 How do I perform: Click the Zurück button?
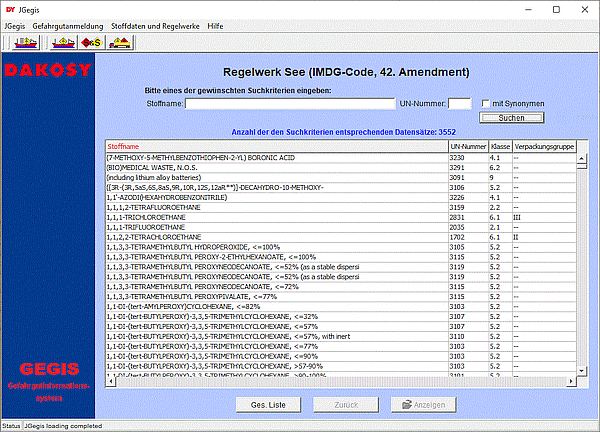coord(346,405)
